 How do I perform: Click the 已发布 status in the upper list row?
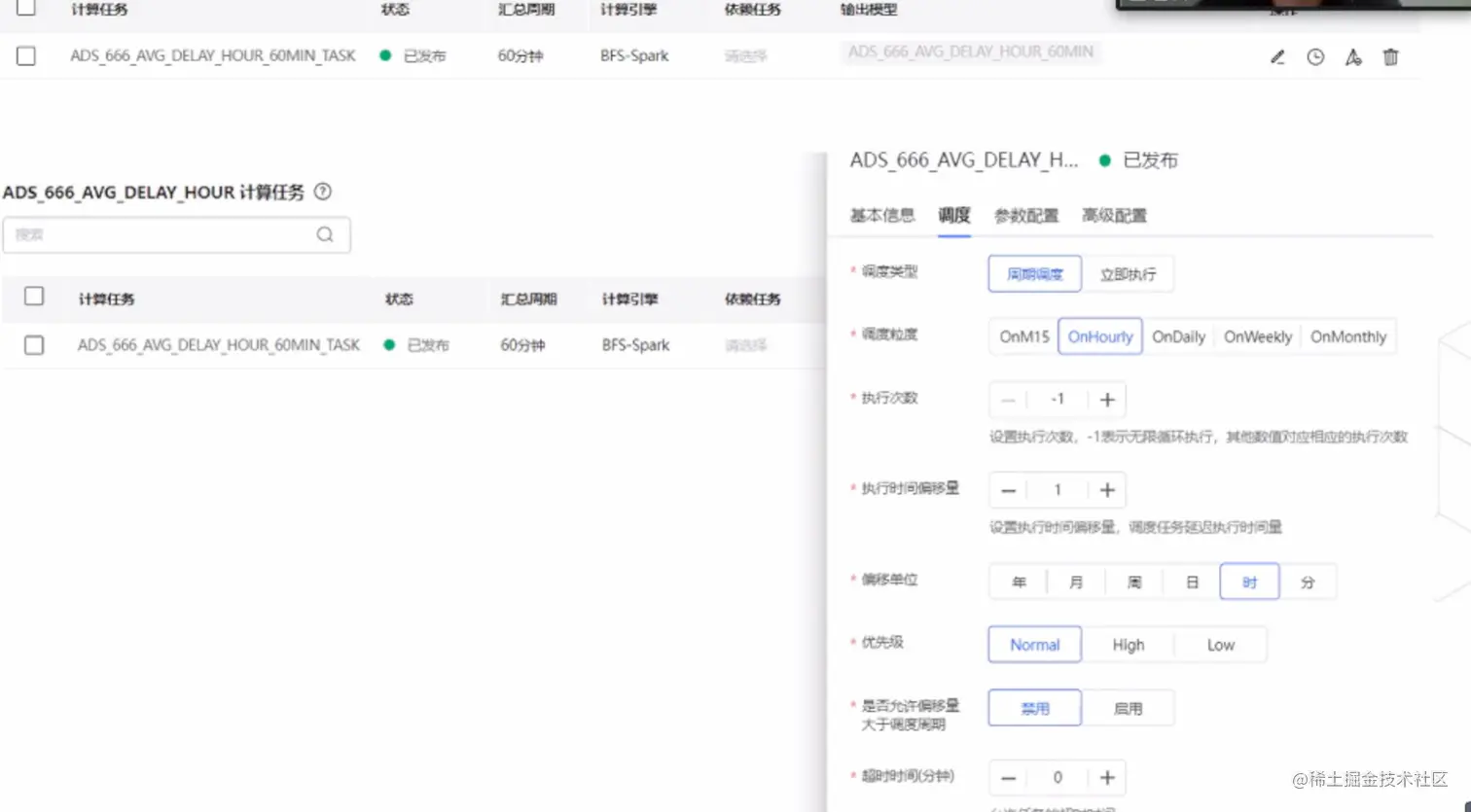click(413, 56)
